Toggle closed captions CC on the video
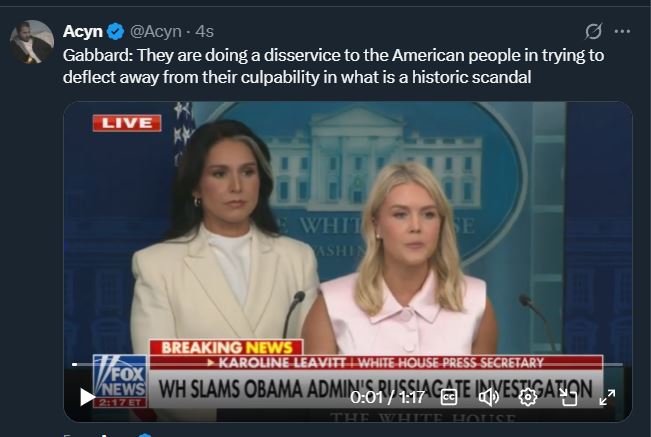 click(449, 397)
